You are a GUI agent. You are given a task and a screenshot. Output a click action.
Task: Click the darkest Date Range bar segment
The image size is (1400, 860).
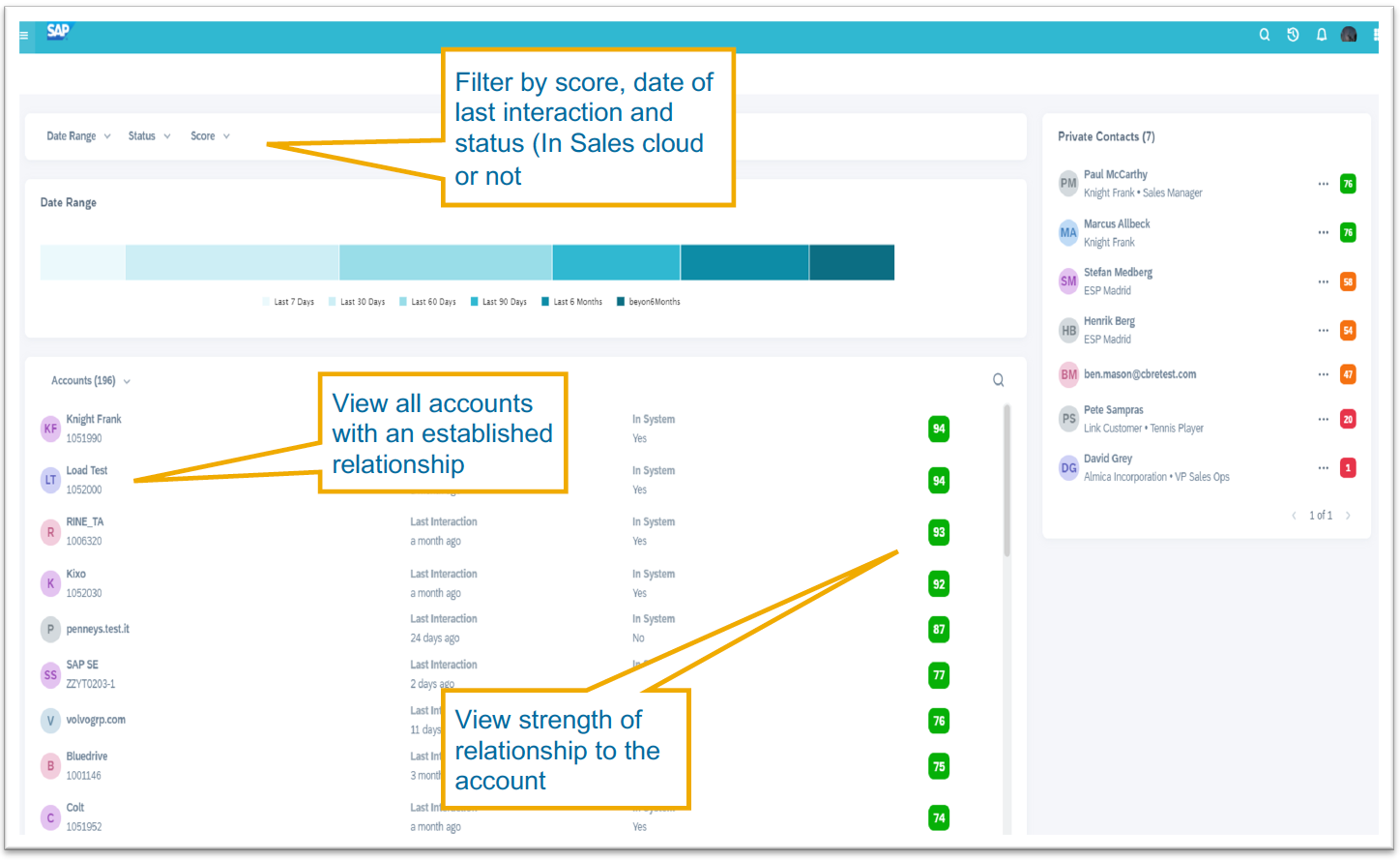(851, 261)
